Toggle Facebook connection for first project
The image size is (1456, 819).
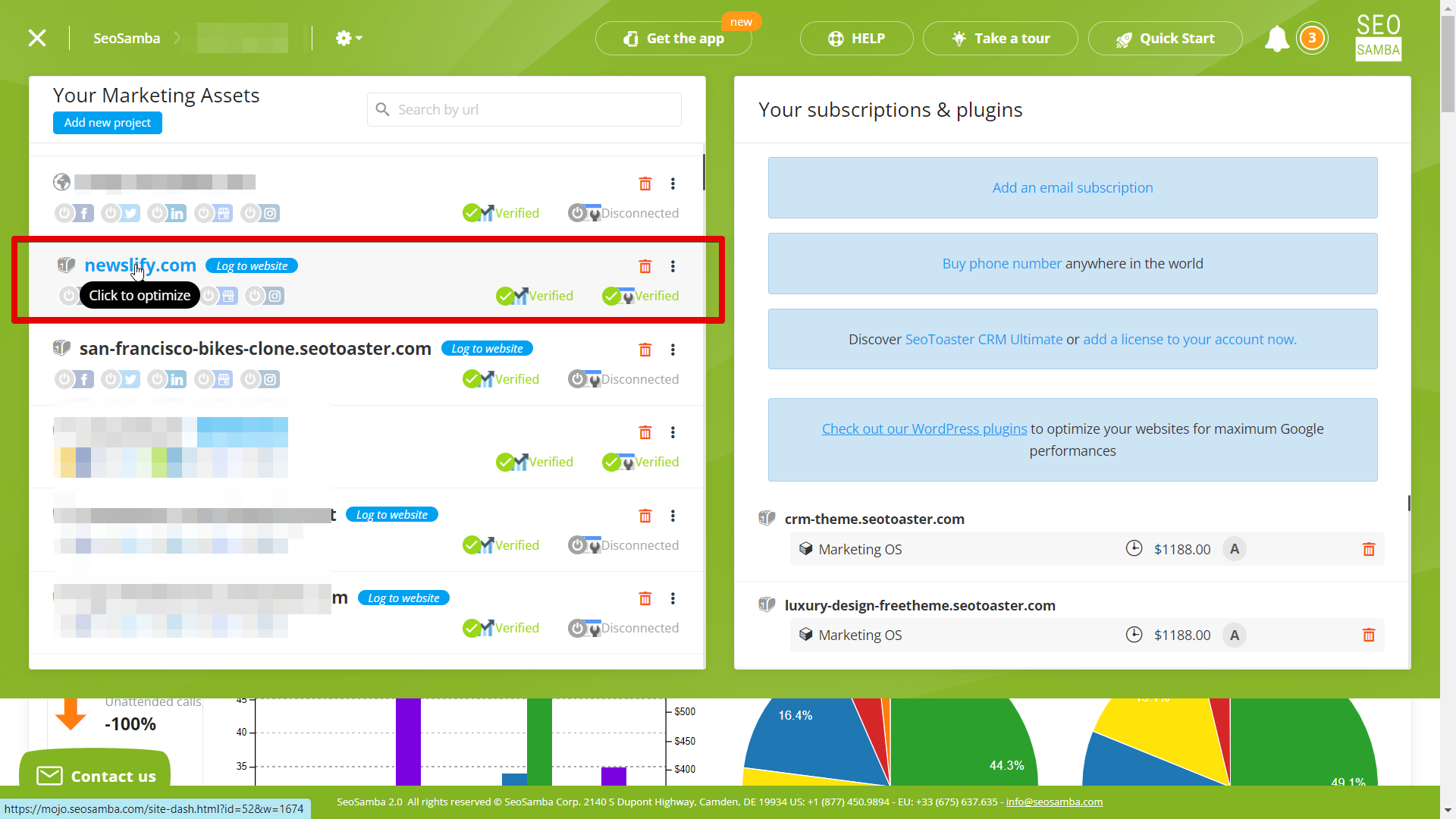[x=74, y=213]
